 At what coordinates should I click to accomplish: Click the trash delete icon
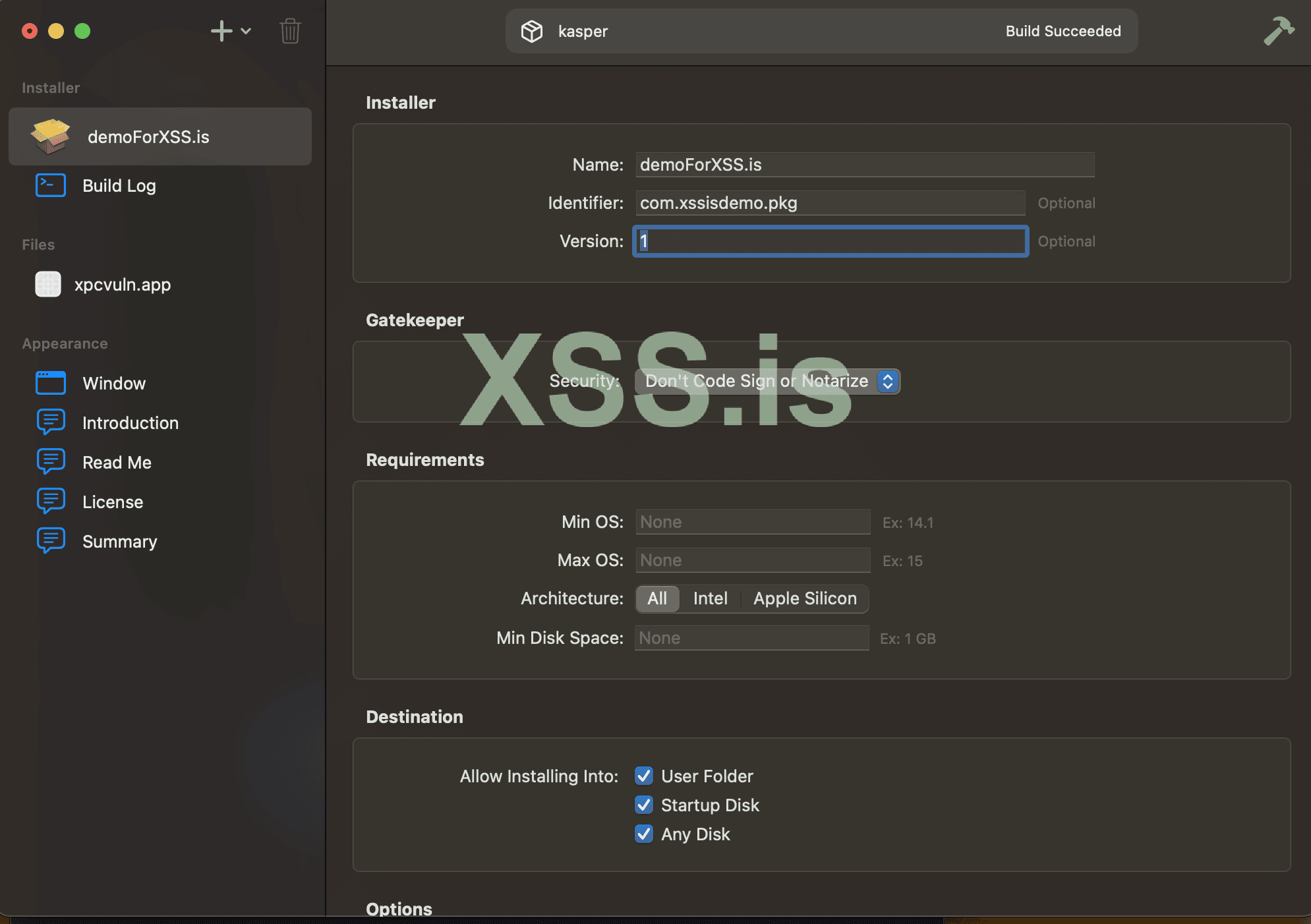[290, 31]
